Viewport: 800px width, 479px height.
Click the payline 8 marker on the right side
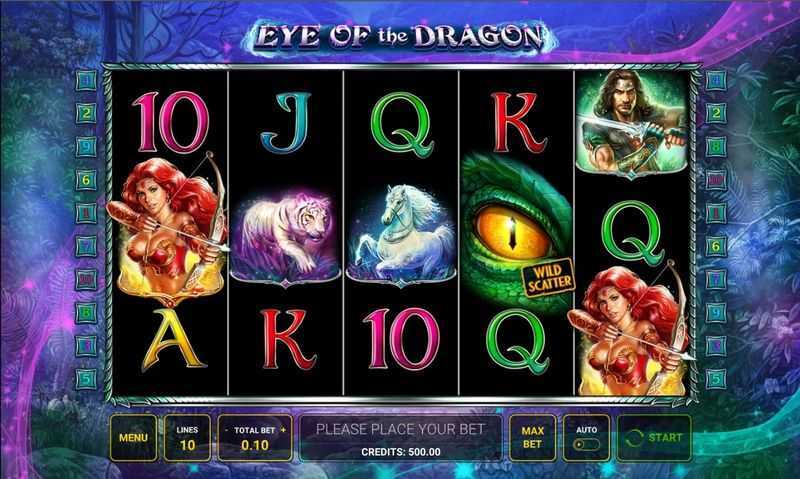(x=716, y=147)
